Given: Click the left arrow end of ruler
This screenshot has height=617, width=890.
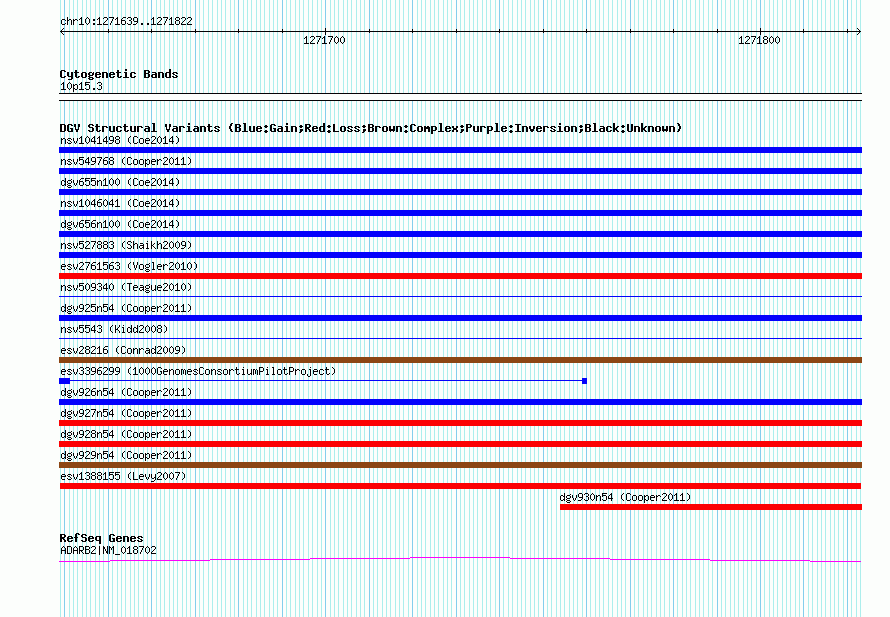Looking at the screenshot, I should tap(62, 32).
